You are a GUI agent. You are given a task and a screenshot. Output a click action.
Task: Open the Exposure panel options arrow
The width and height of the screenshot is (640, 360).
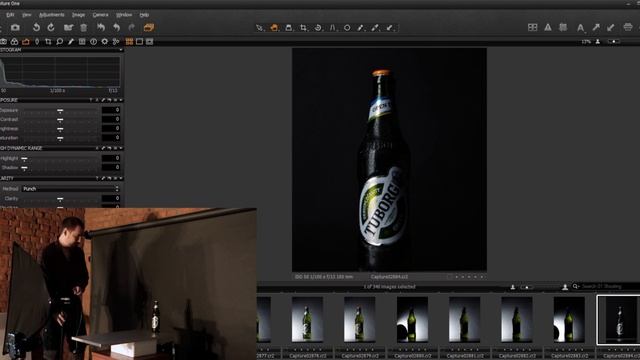click(121, 100)
